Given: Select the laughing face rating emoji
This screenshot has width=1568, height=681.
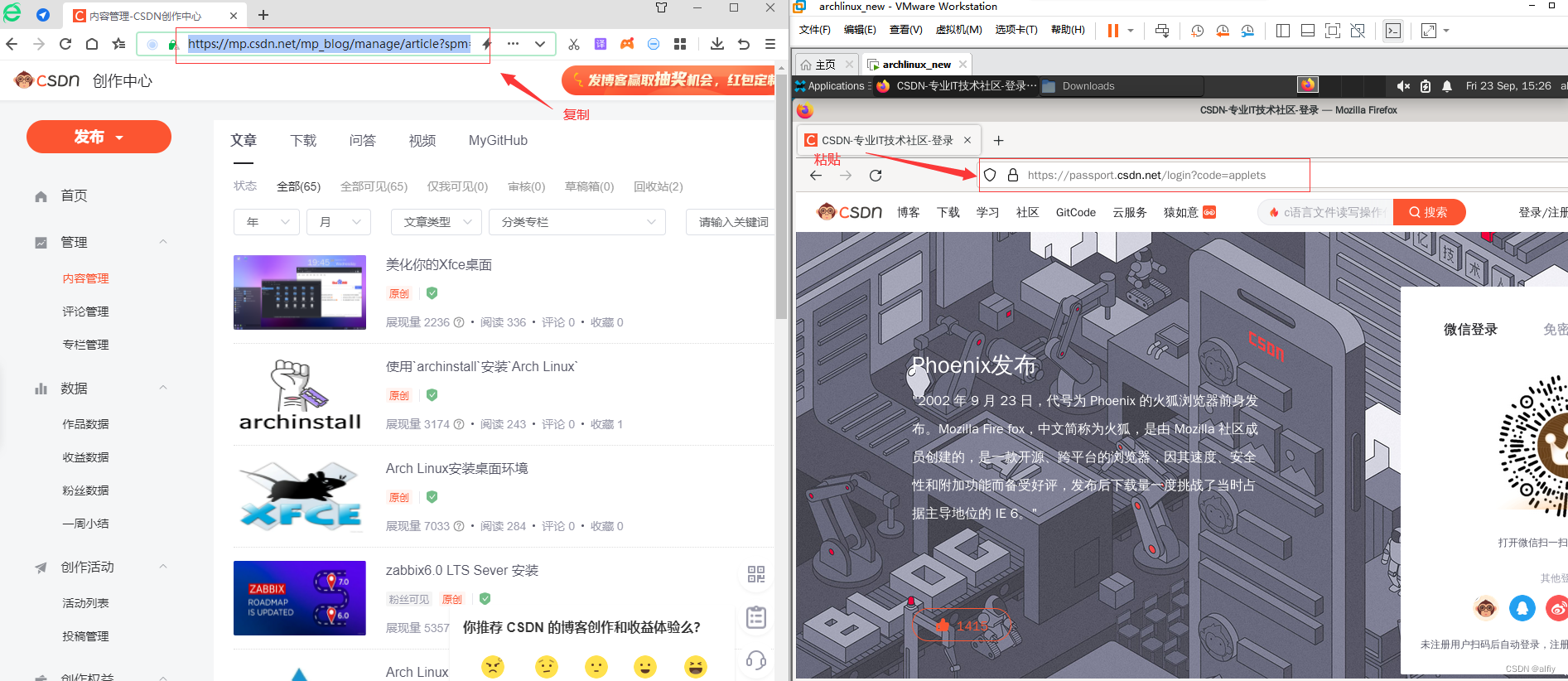Looking at the screenshot, I should (696, 666).
